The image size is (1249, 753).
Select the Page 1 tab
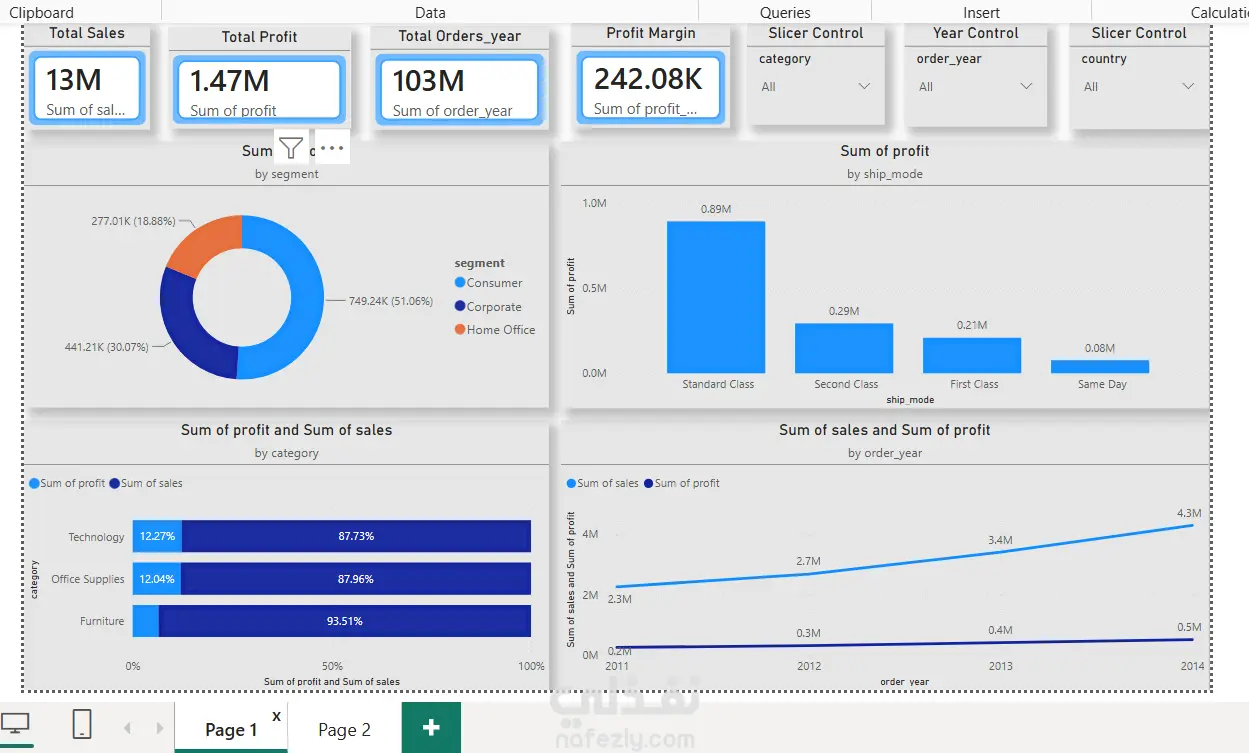[231, 730]
